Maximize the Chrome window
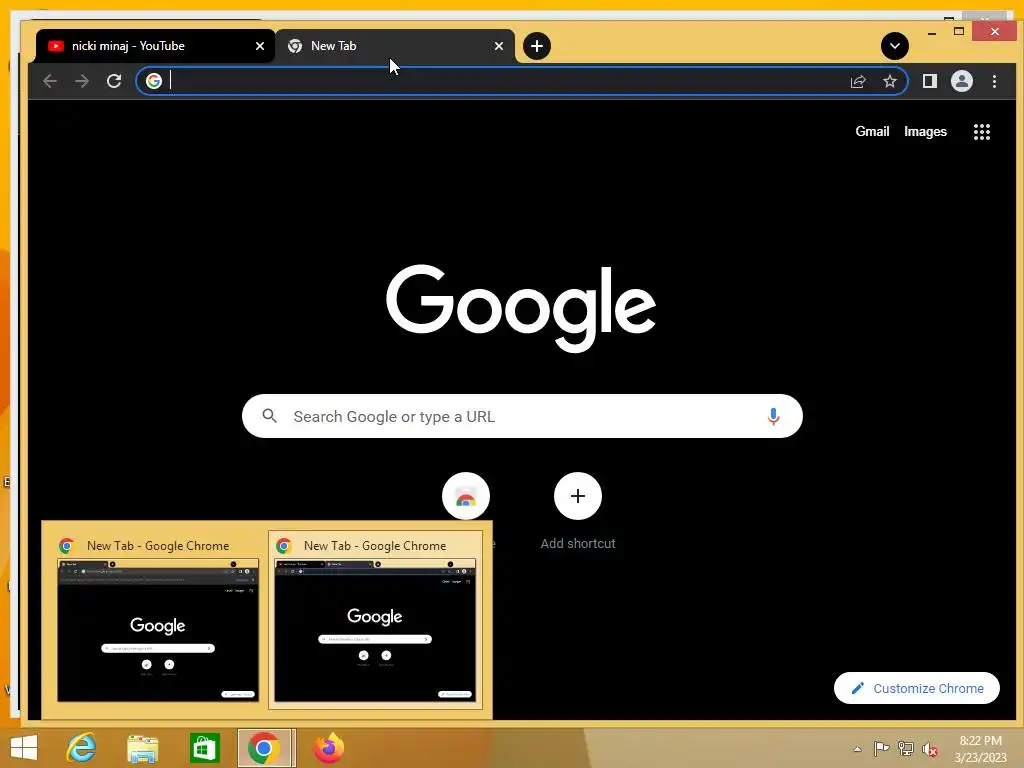 (959, 31)
